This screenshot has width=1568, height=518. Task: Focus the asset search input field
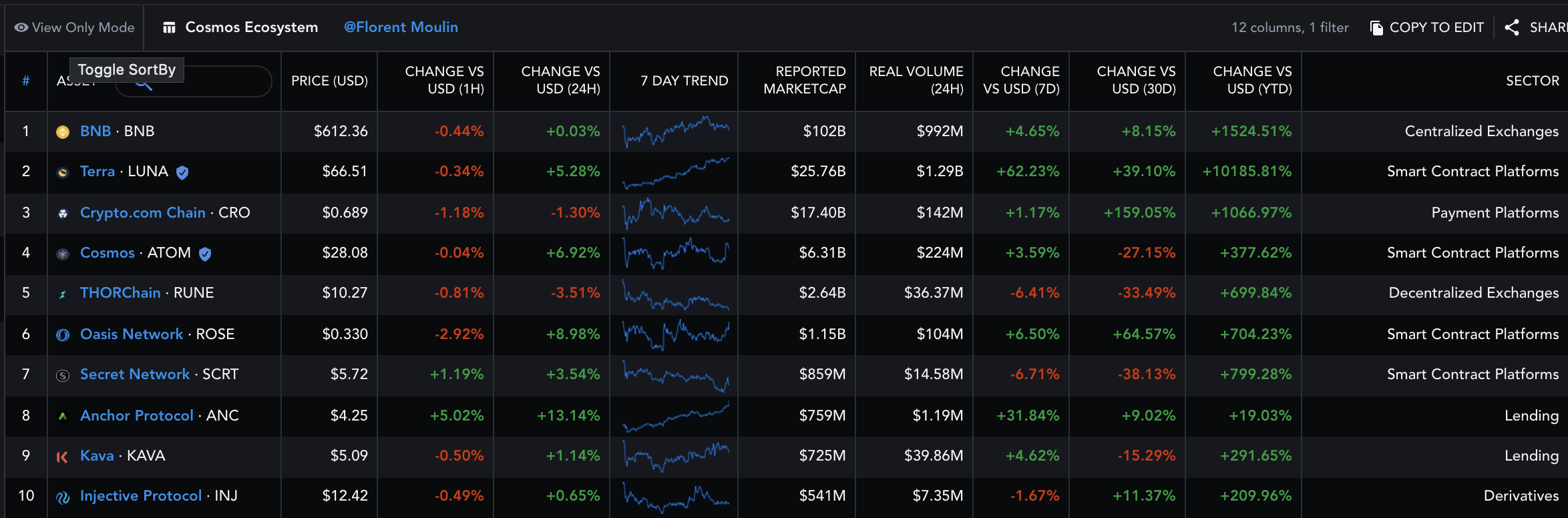coord(194,81)
